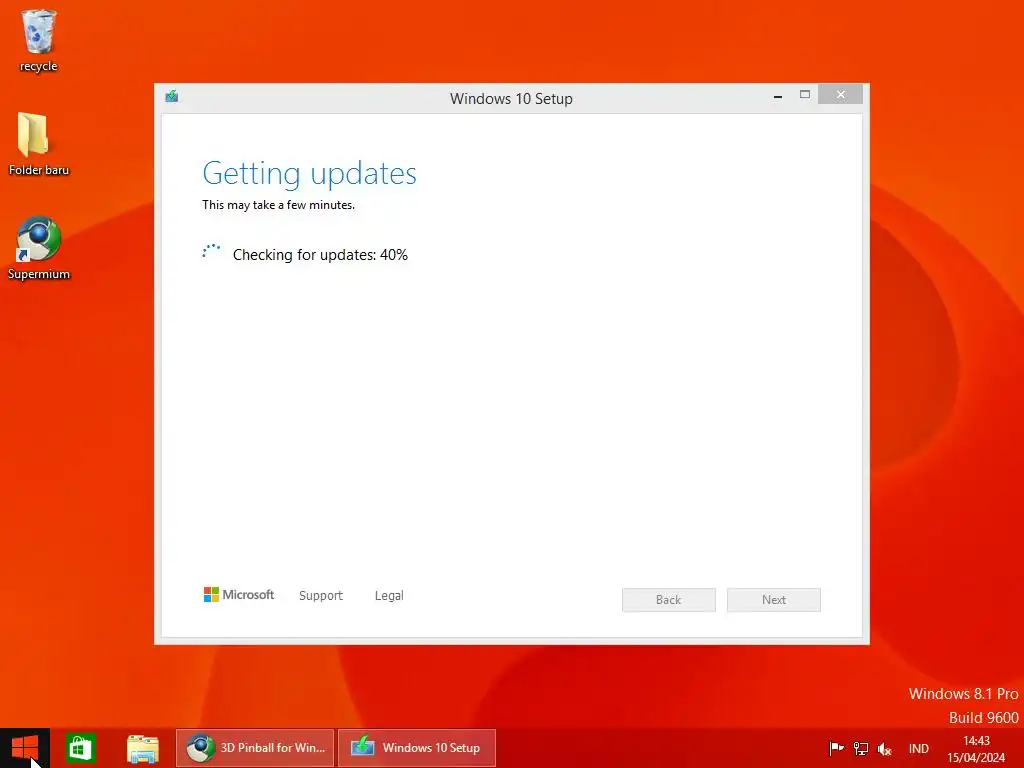The height and width of the screenshot is (768, 1024).
Task: Open the Windows Start button
Action: 25,748
